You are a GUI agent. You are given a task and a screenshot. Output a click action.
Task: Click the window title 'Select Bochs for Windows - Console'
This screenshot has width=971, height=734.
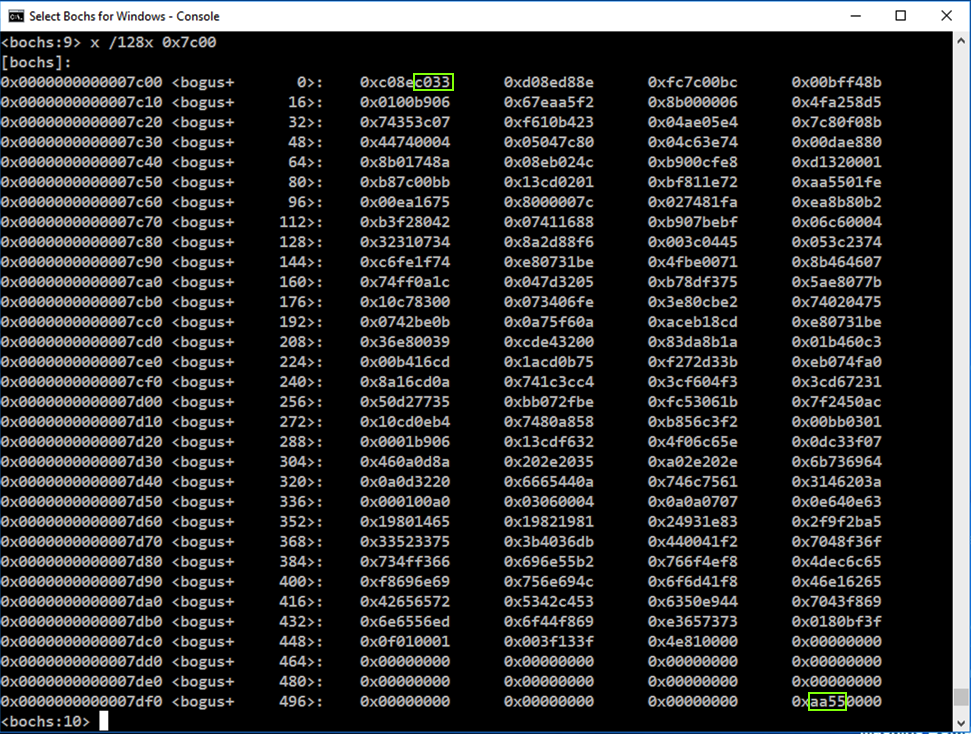tap(124, 16)
